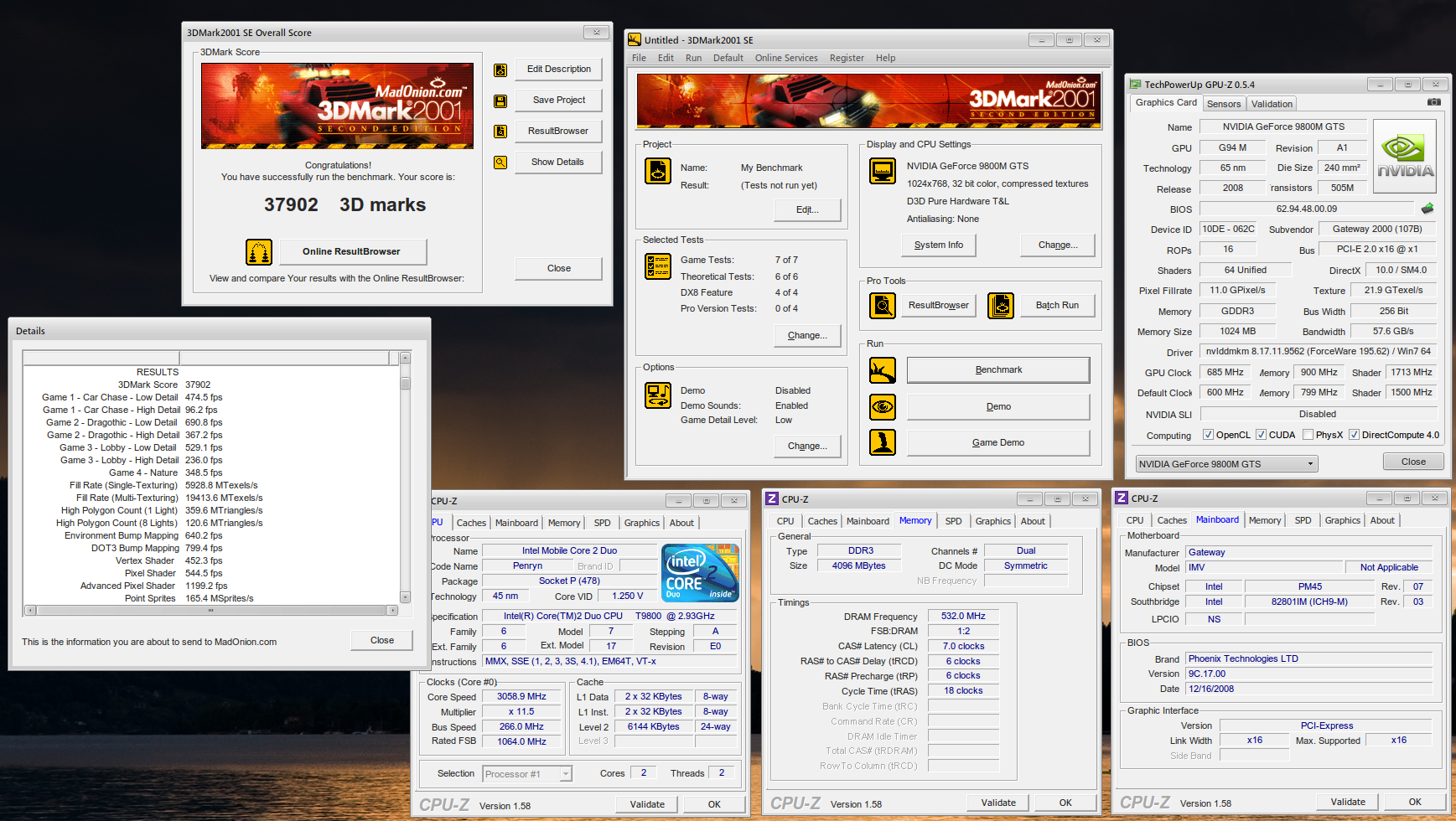The image size is (1456, 821).
Task: Click the Intel Core 2 Duo logo
Action: tap(700, 572)
